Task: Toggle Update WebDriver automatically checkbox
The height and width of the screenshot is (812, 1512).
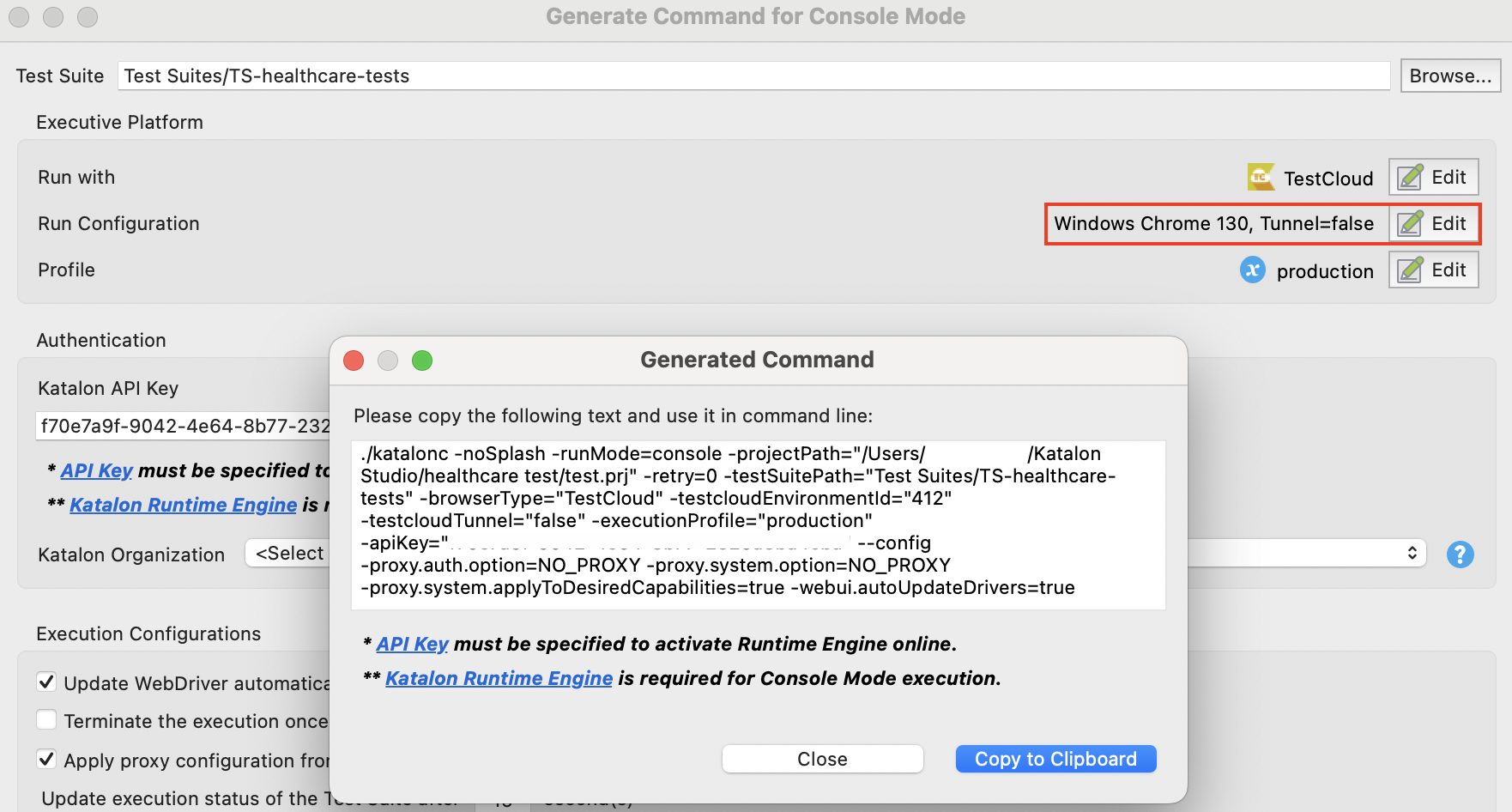Action: (47, 682)
